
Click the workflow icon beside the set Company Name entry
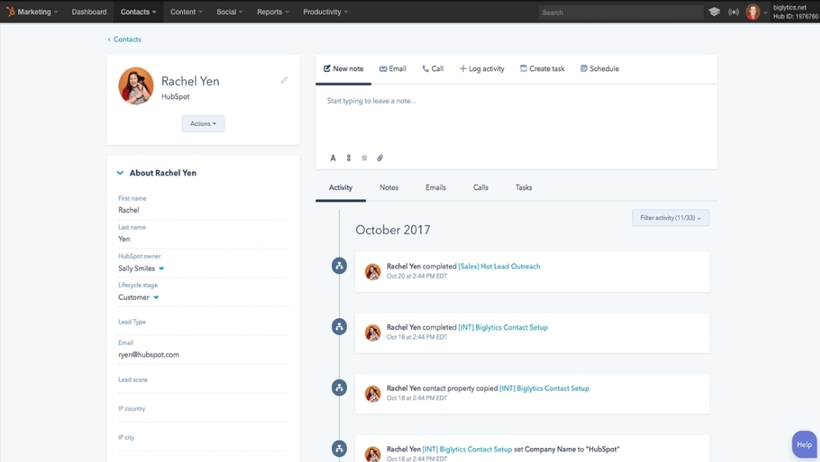[339, 449]
